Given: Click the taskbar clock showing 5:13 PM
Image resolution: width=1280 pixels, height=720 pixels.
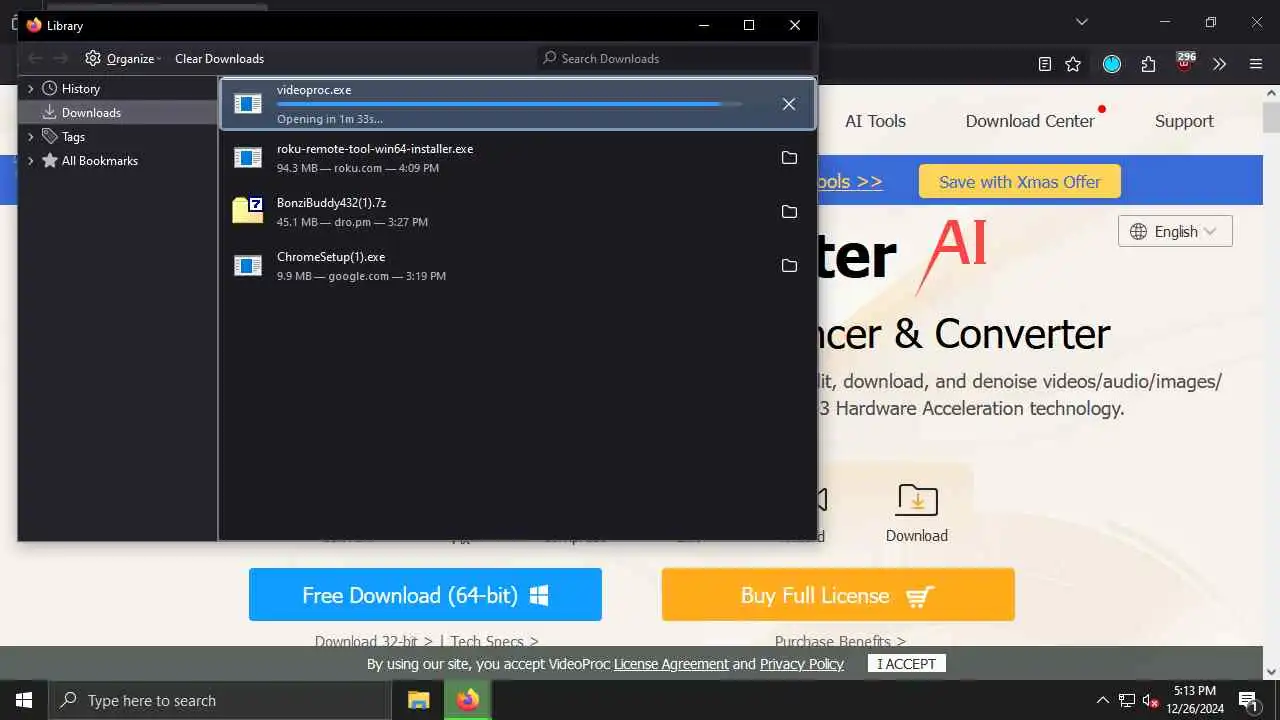Looking at the screenshot, I should pos(1194,700).
